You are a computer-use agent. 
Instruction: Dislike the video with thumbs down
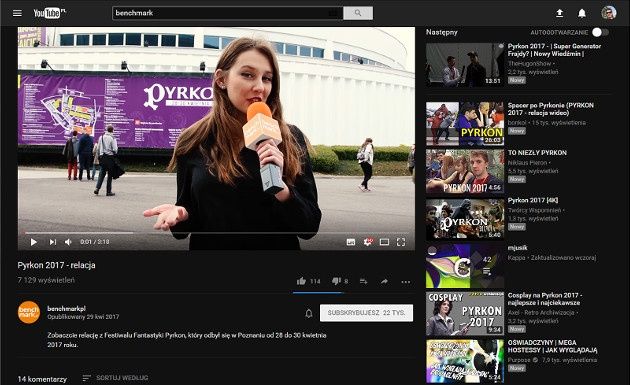point(337,281)
